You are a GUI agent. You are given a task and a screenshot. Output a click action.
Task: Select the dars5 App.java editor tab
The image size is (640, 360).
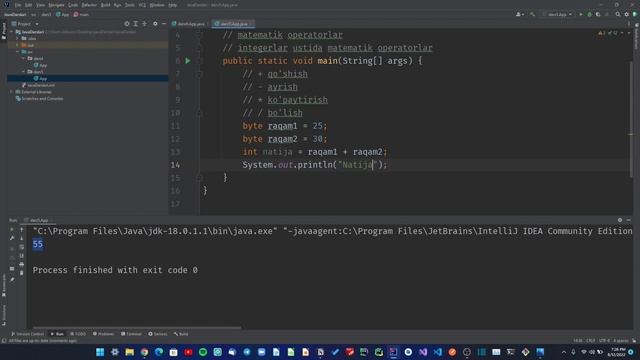click(232, 24)
